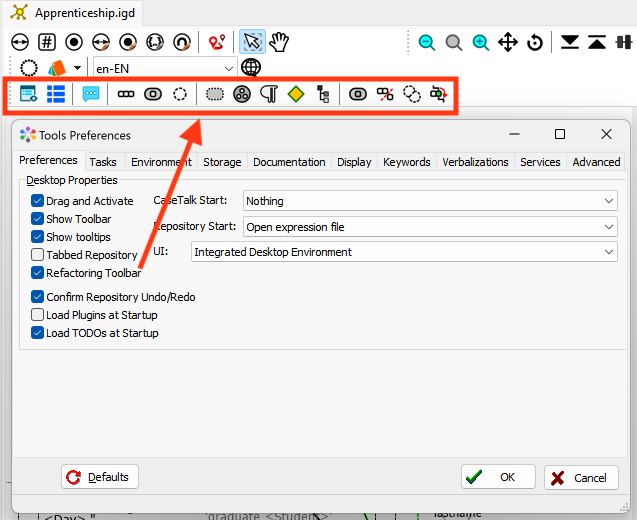Open the UI Integrated Desktop Environment dropdown
This screenshot has height=520, width=637.
pyautogui.click(x=403, y=252)
